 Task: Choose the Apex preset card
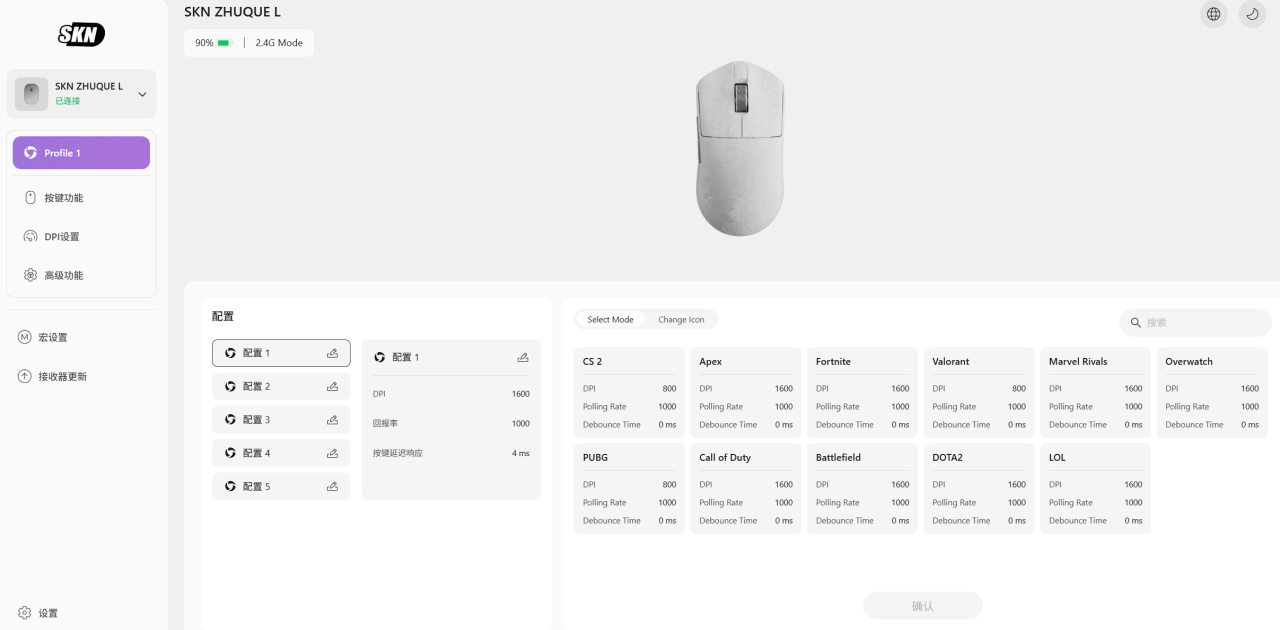pos(746,392)
